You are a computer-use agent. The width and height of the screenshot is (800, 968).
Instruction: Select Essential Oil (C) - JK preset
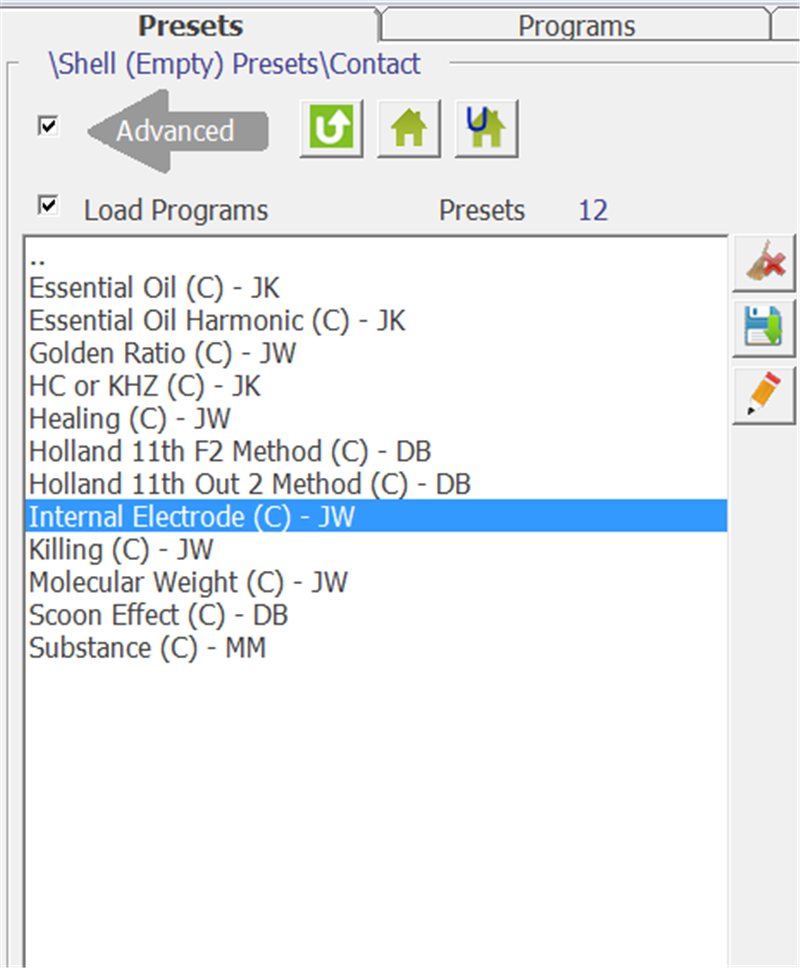click(x=154, y=288)
